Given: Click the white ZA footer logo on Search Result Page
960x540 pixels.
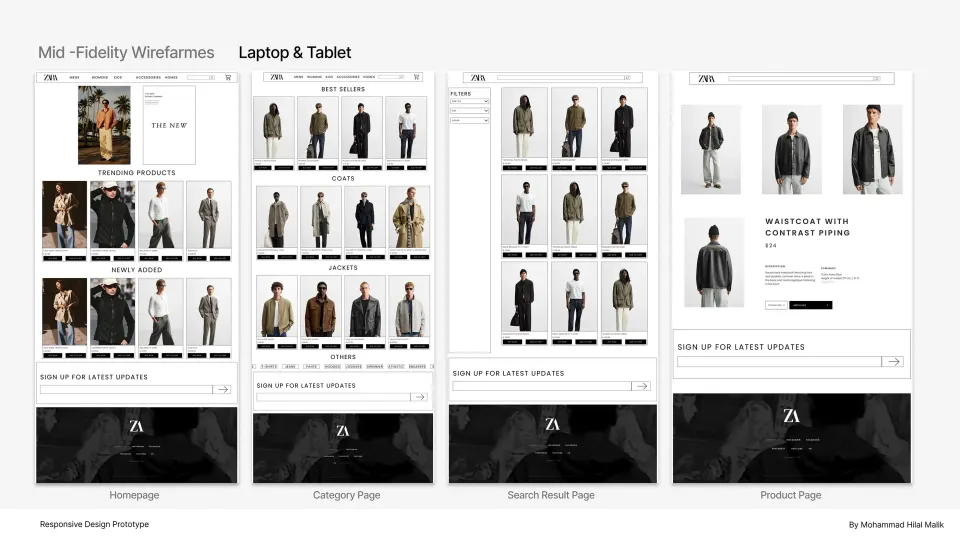Looking at the screenshot, I should point(552,424).
